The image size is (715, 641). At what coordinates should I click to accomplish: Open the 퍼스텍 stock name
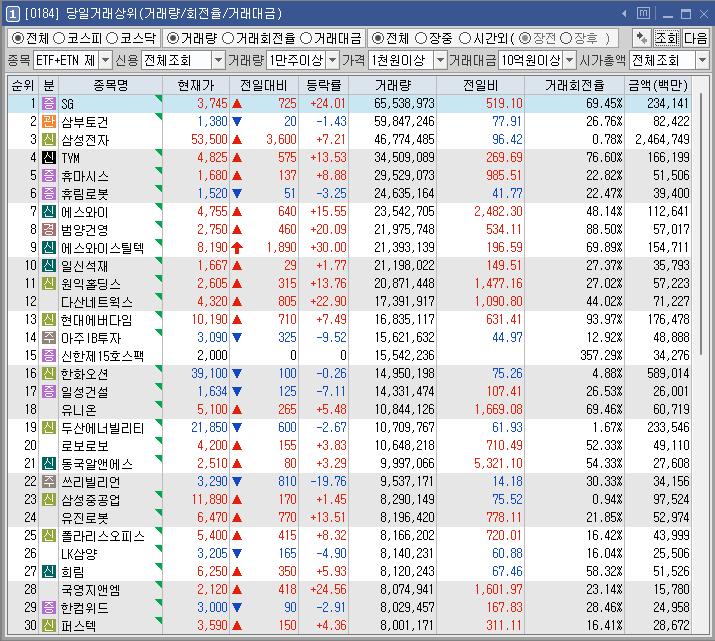(x=78, y=625)
